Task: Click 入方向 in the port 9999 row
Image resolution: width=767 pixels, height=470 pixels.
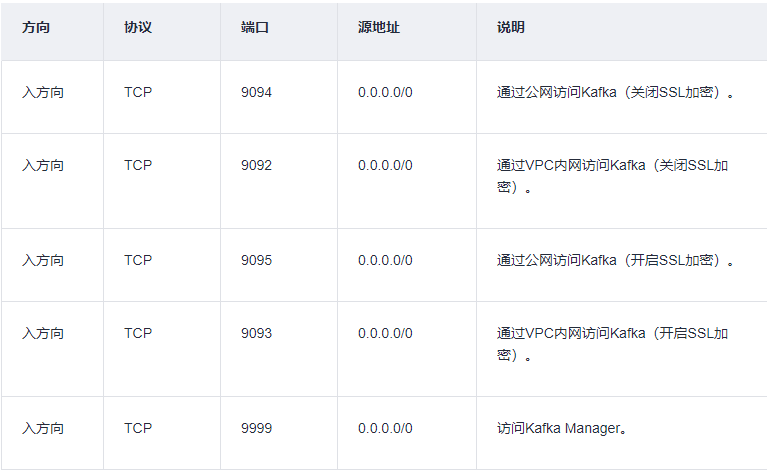Action: [x=43, y=428]
